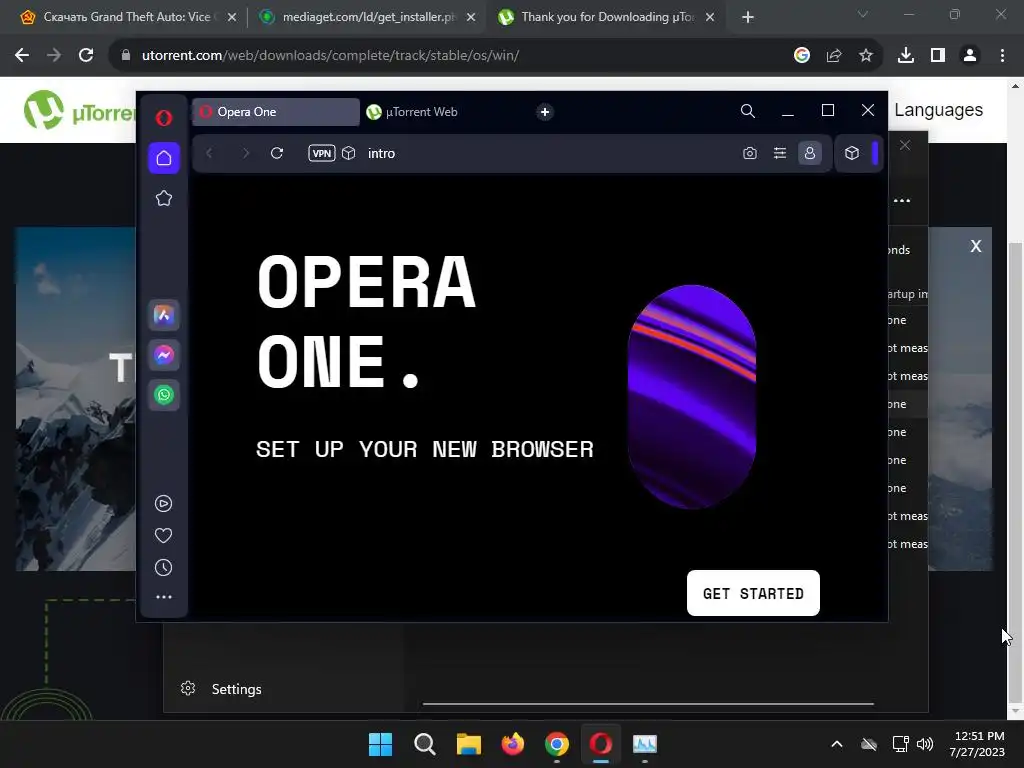Viewport: 1024px width, 768px height.
Task: Open a new Chrome tab
Action: click(x=748, y=17)
